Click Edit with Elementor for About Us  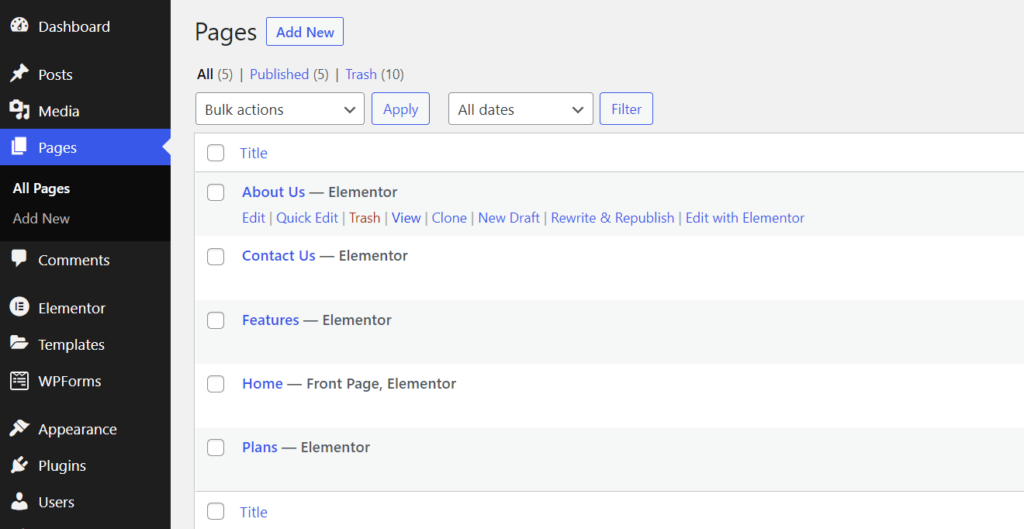point(745,218)
